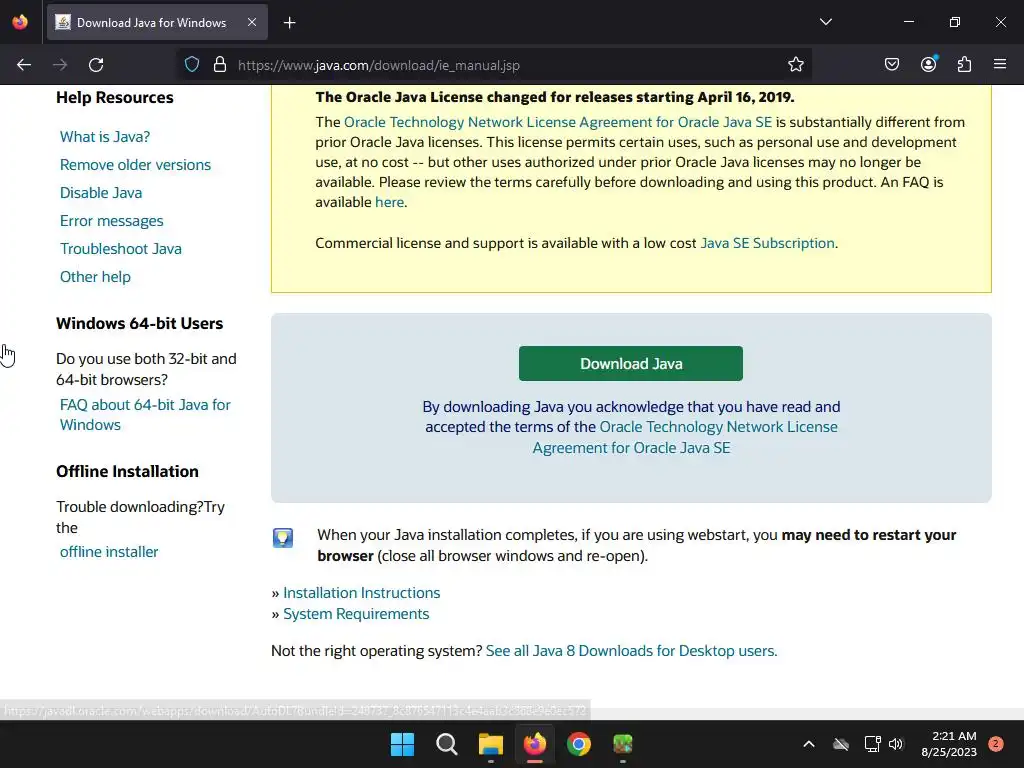1024x768 pixels.
Task: Open FAQ about 64-bit Java for Windows
Action: point(145,415)
